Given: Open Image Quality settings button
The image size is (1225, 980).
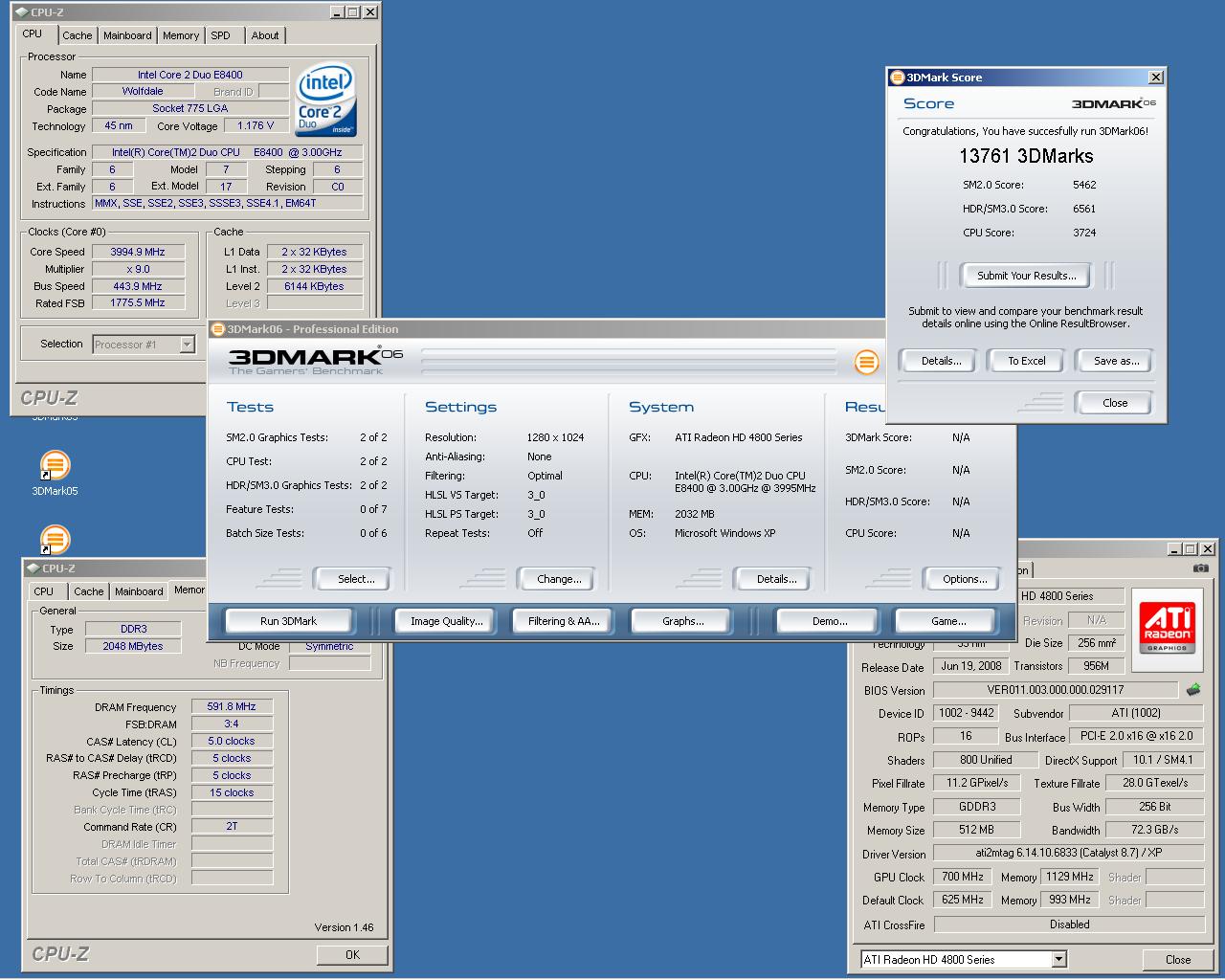Looking at the screenshot, I should [x=447, y=621].
